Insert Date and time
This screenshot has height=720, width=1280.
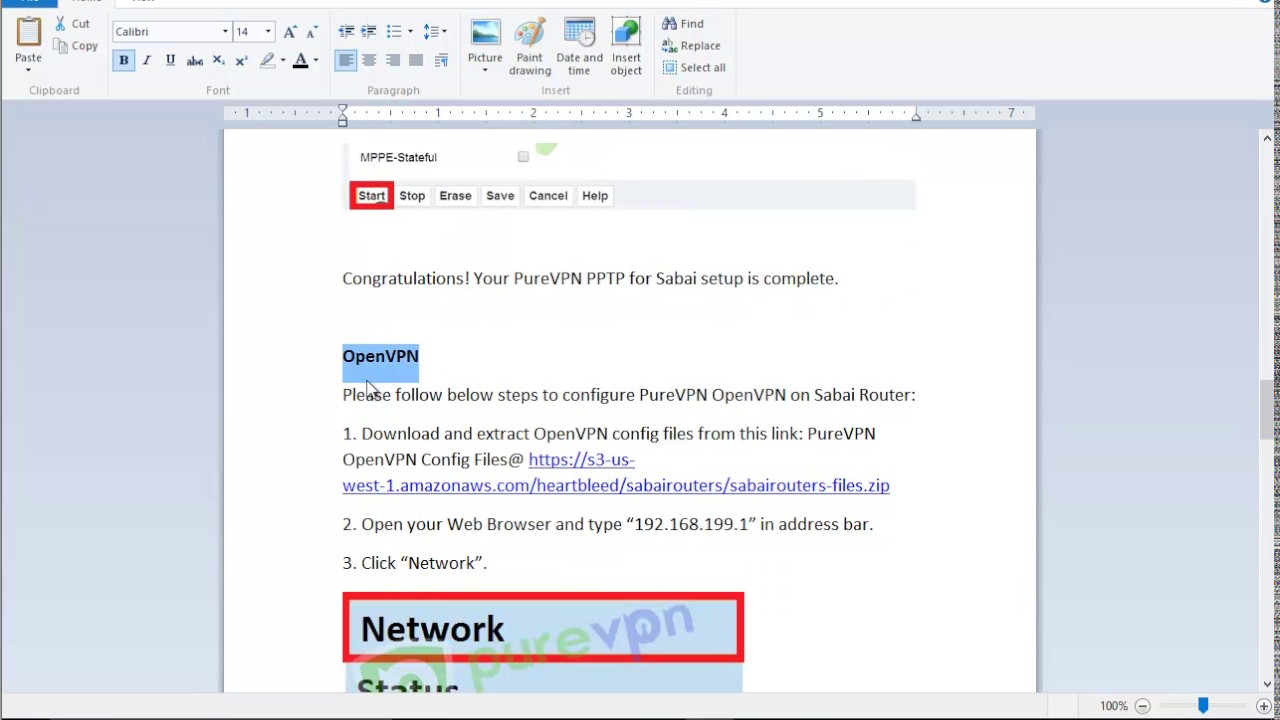point(580,47)
